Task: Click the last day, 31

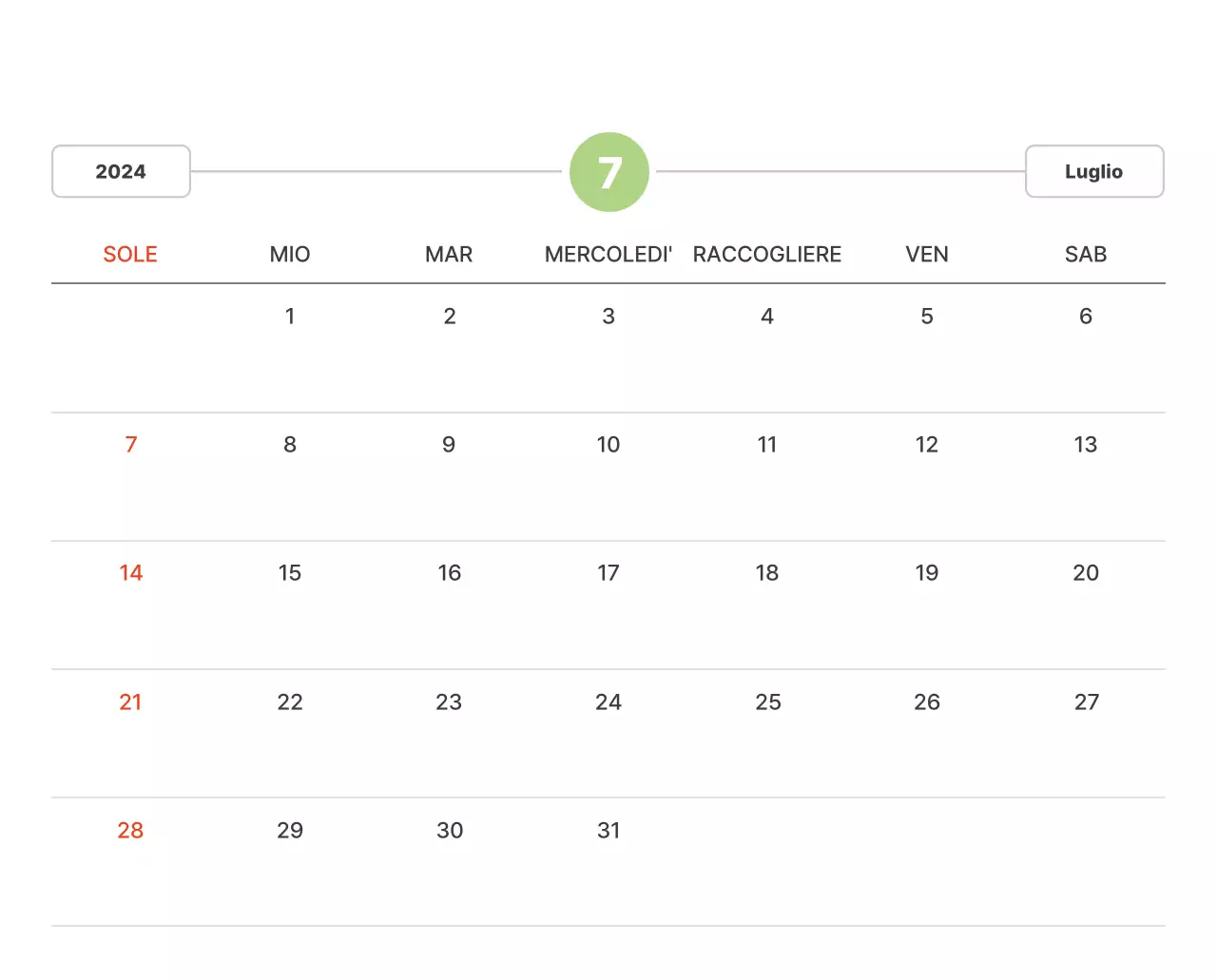Action: (608, 831)
